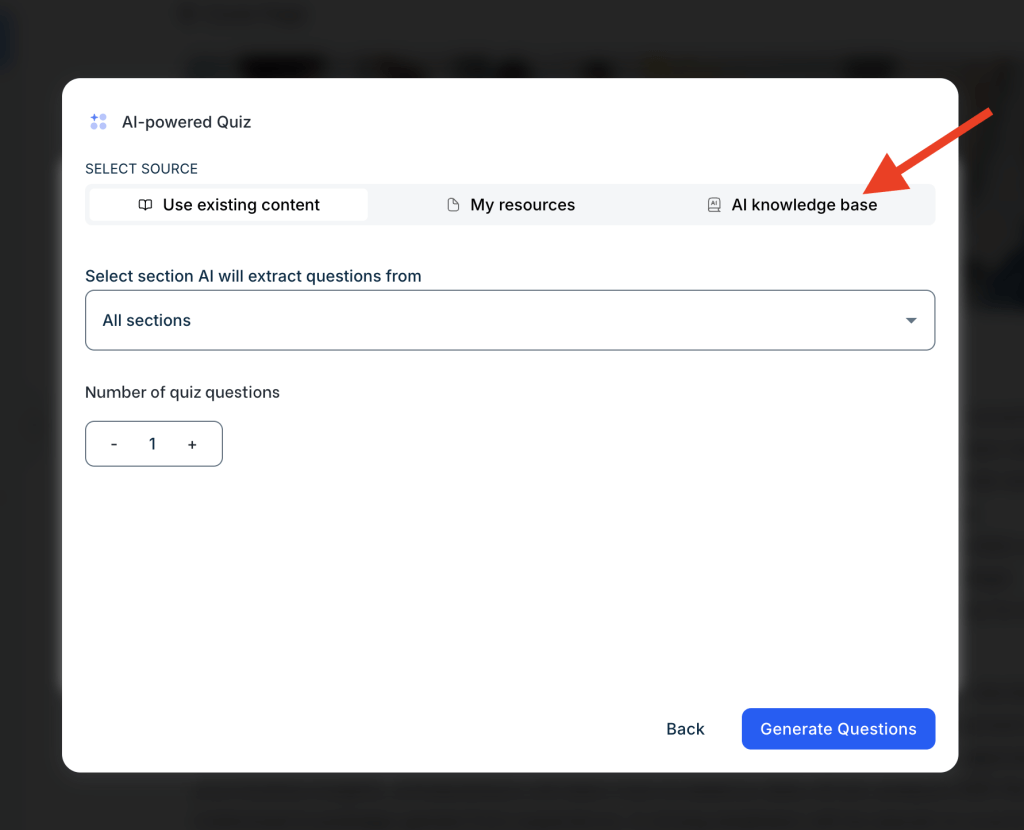
Task: Click the AI-powered Quiz dialog title
Action: 186,122
